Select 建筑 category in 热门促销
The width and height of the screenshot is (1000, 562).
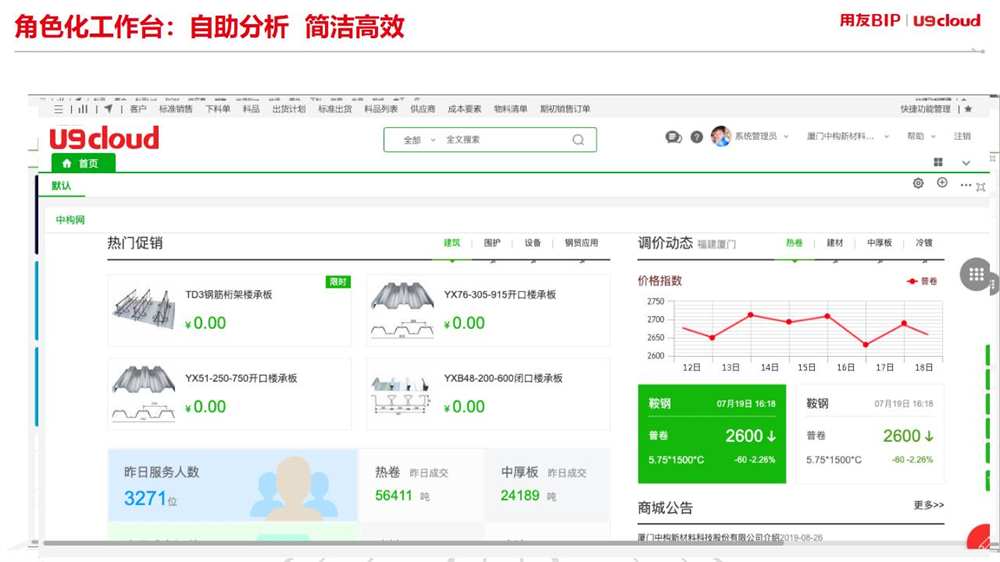[452, 243]
